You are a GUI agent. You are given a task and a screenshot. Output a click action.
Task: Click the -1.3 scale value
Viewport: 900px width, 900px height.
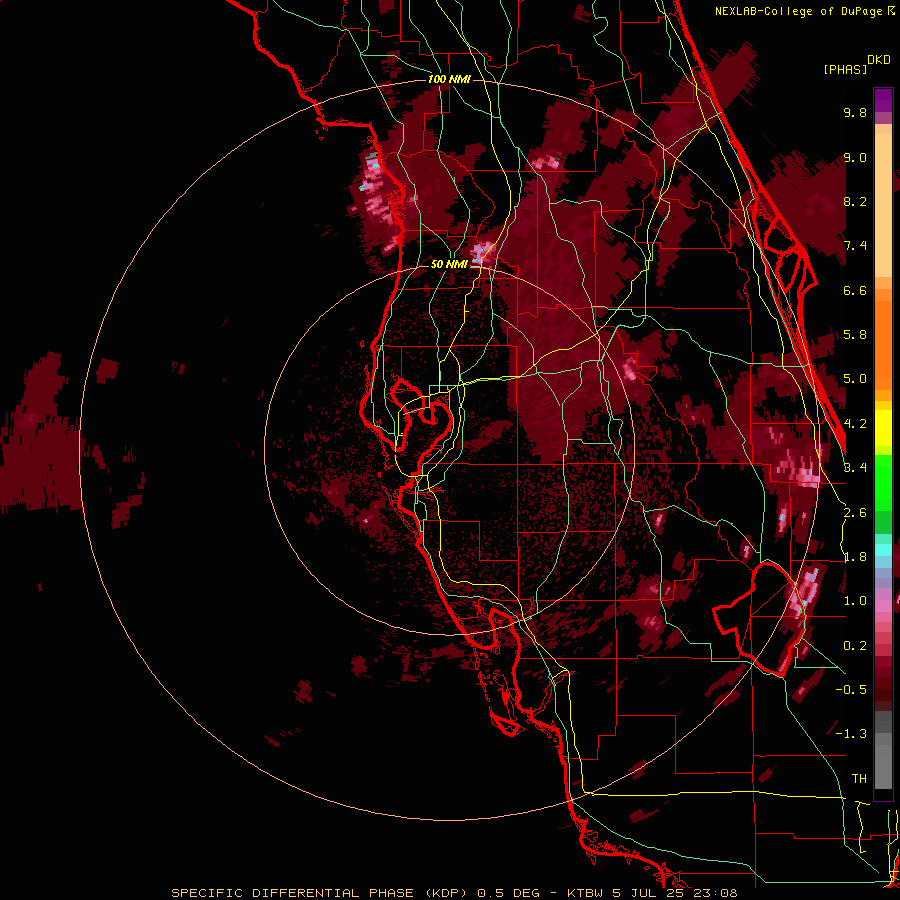click(x=851, y=734)
